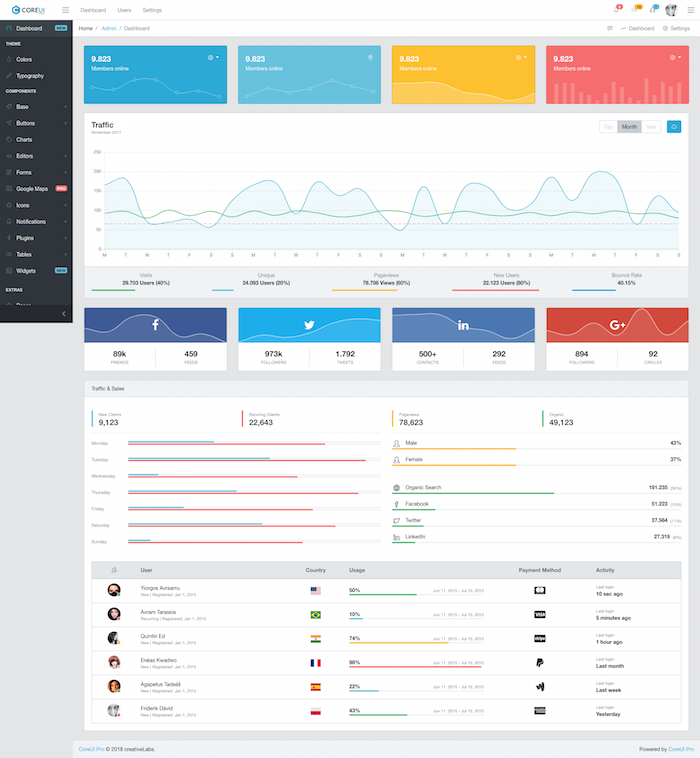Click the Widgets calculator icon in sidebar

click(9, 271)
